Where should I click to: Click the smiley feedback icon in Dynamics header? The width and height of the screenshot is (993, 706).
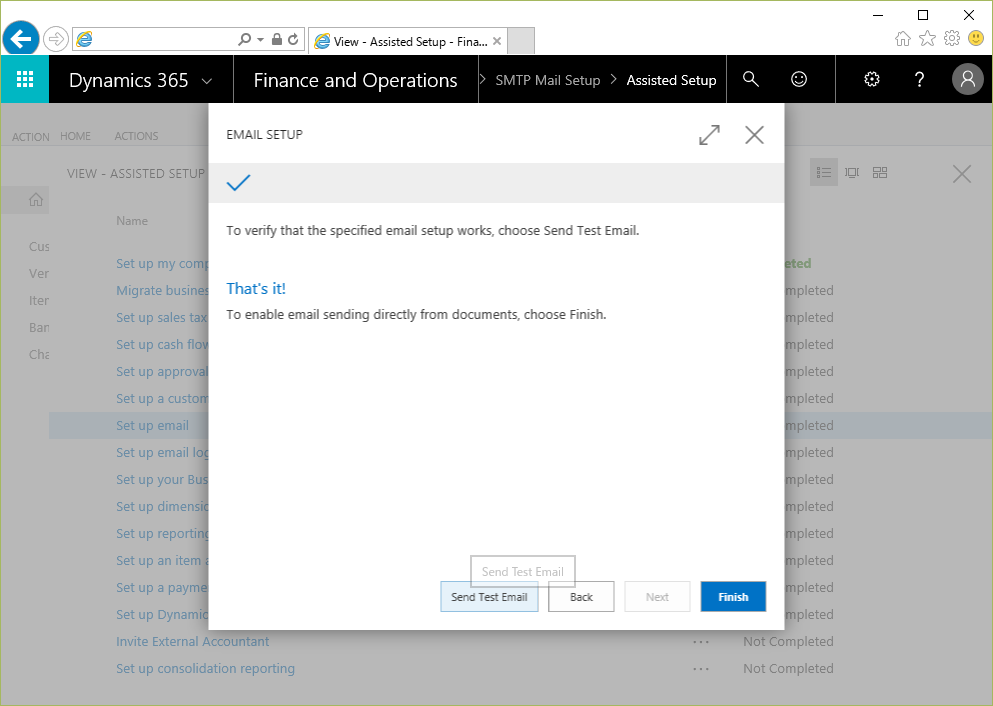pyautogui.click(x=799, y=79)
